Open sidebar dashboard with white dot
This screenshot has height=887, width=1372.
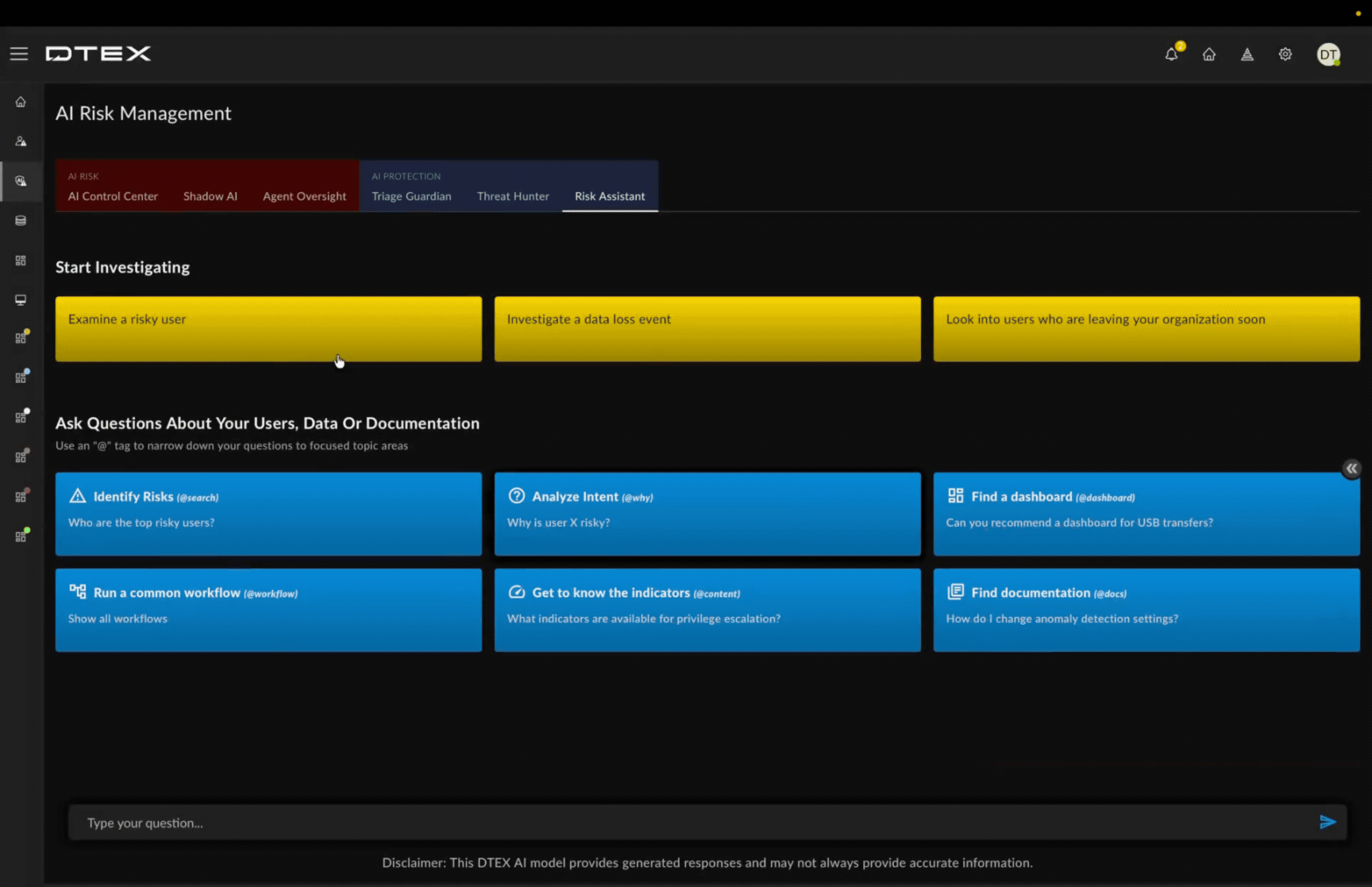click(x=21, y=417)
